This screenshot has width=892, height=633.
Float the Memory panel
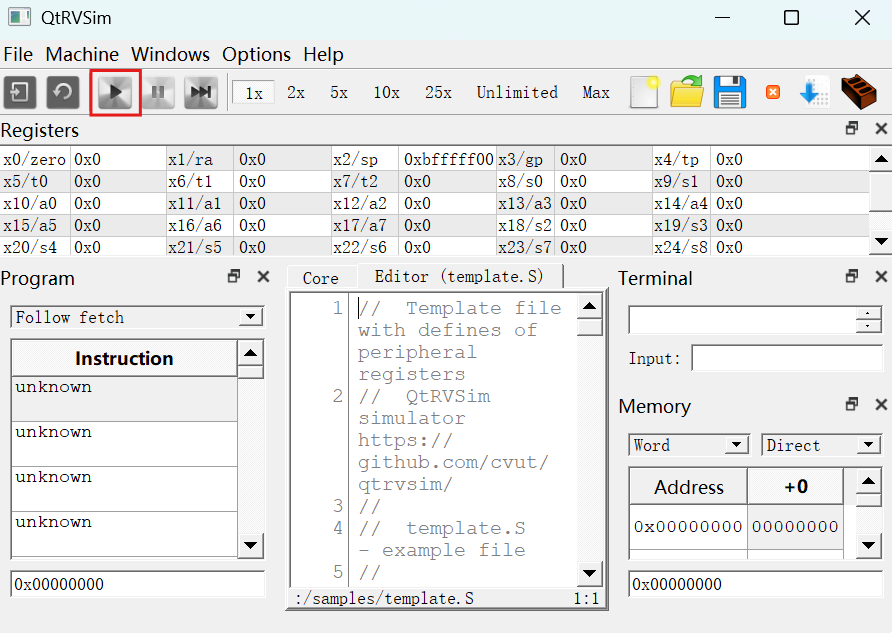tap(852, 404)
